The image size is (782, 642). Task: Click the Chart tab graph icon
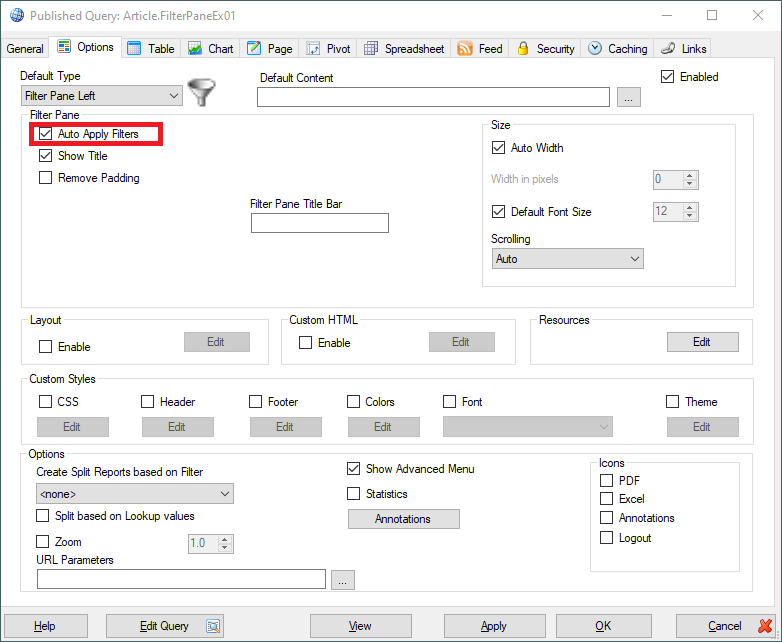click(x=195, y=48)
